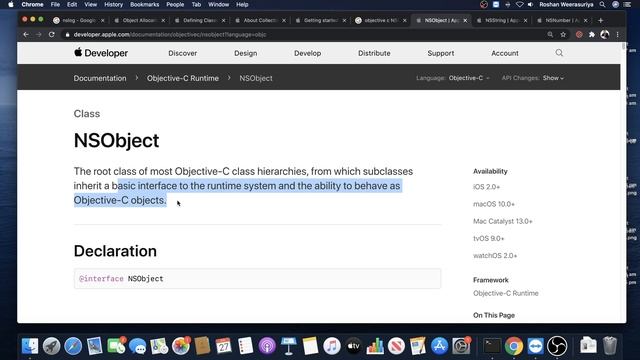The height and width of the screenshot is (360, 640).
Task: Open the Apple Developer site search
Action: 559,53
